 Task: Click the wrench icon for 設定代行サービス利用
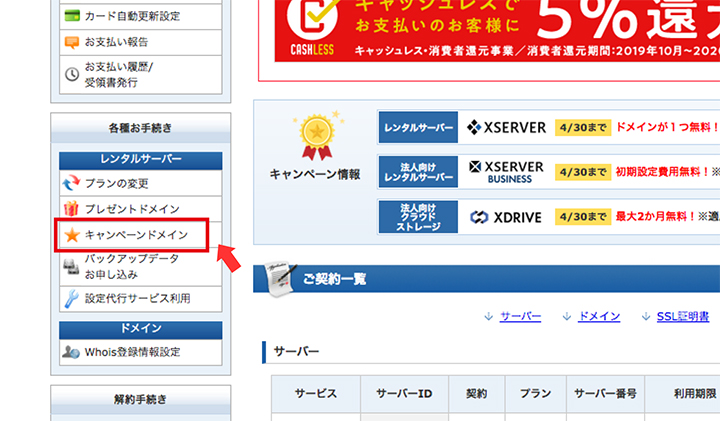click(71, 299)
